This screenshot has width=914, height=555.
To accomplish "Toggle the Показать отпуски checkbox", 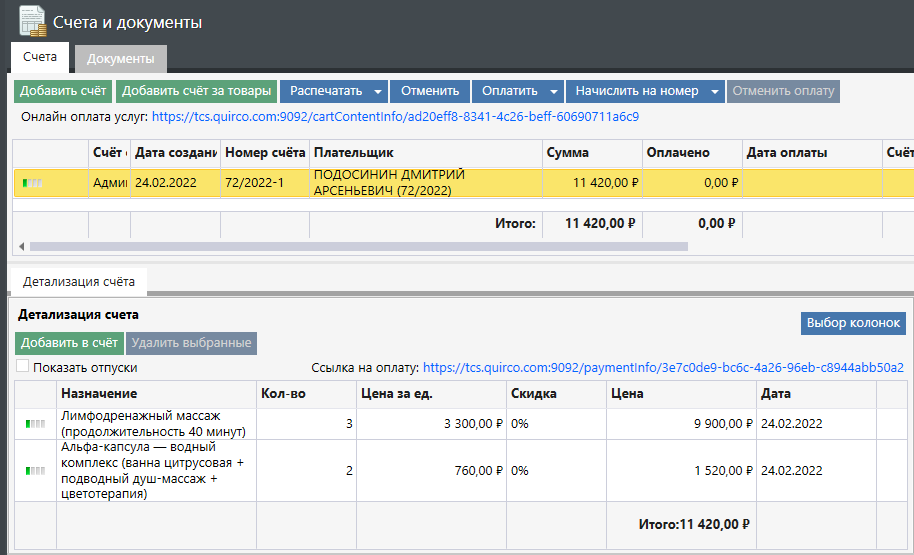I will [x=23, y=367].
